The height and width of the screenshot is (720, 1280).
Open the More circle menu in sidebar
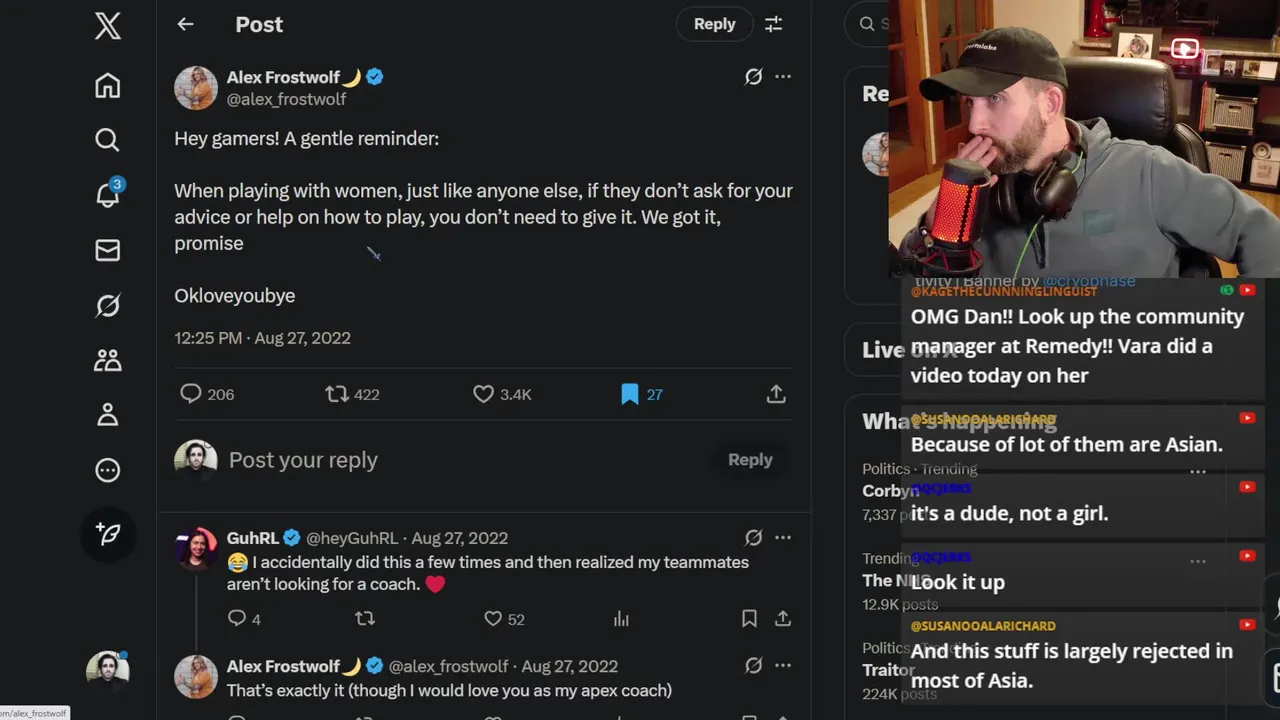point(108,470)
